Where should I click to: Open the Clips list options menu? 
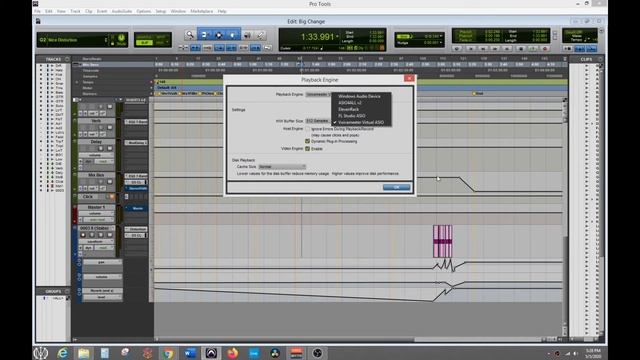coord(600,59)
